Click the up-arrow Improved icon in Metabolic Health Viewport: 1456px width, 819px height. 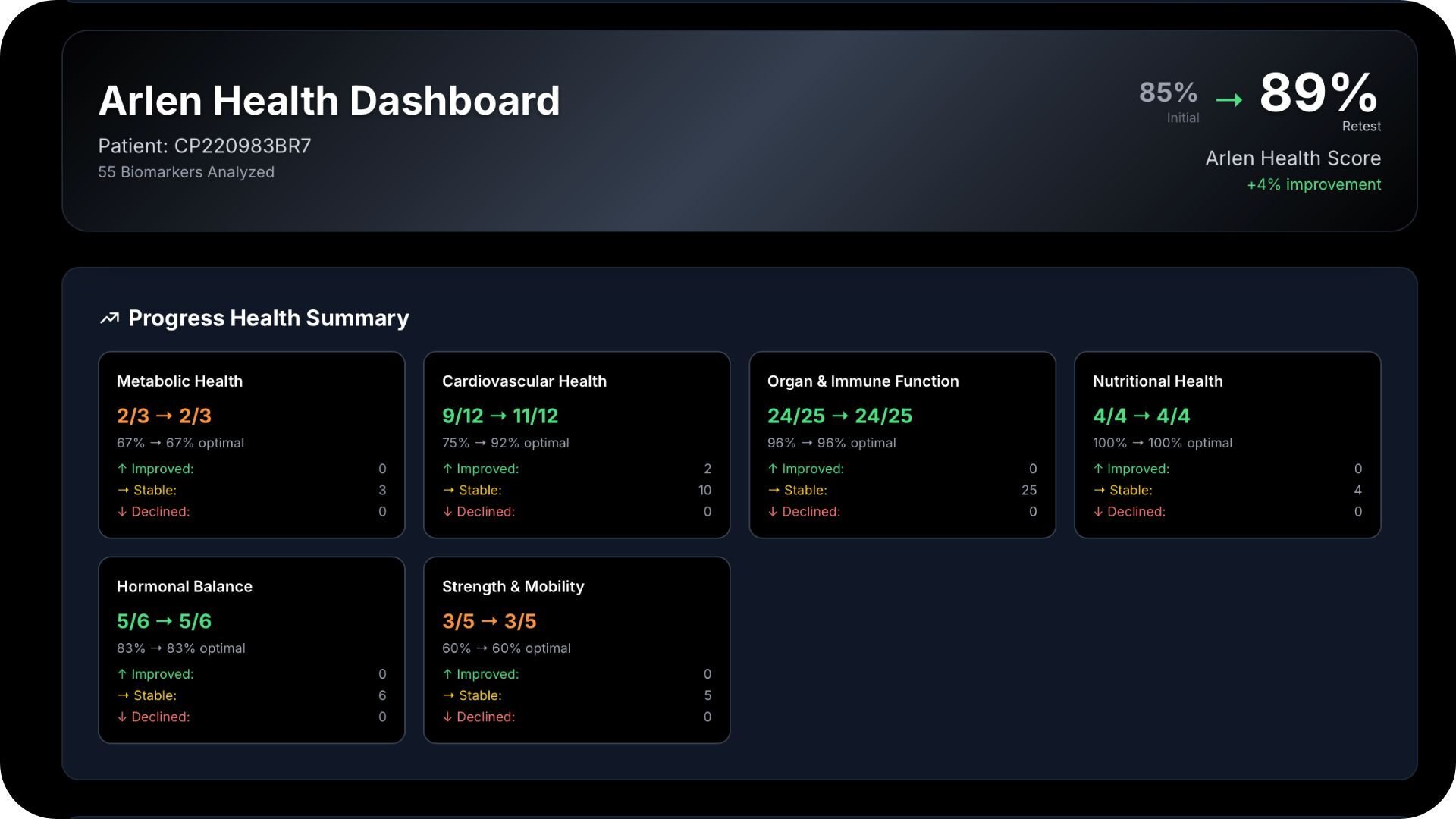(122, 469)
